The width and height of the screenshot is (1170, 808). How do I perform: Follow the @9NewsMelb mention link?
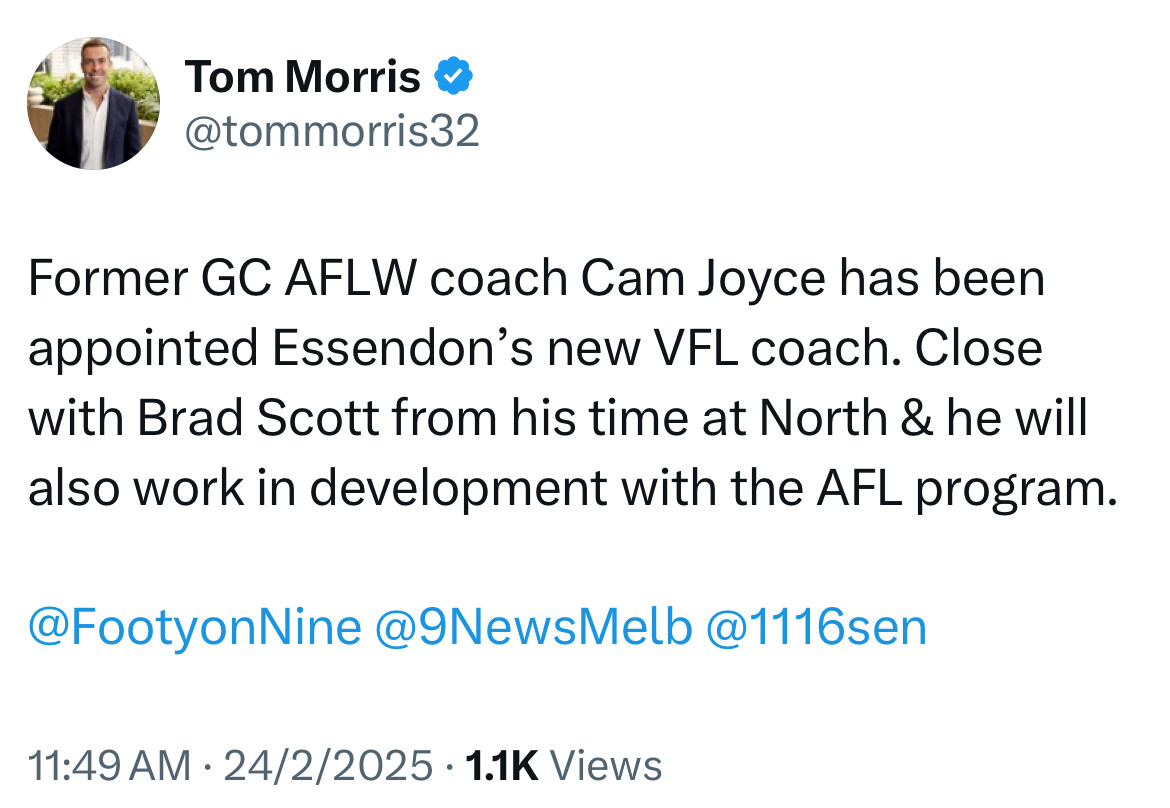[533, 627]
